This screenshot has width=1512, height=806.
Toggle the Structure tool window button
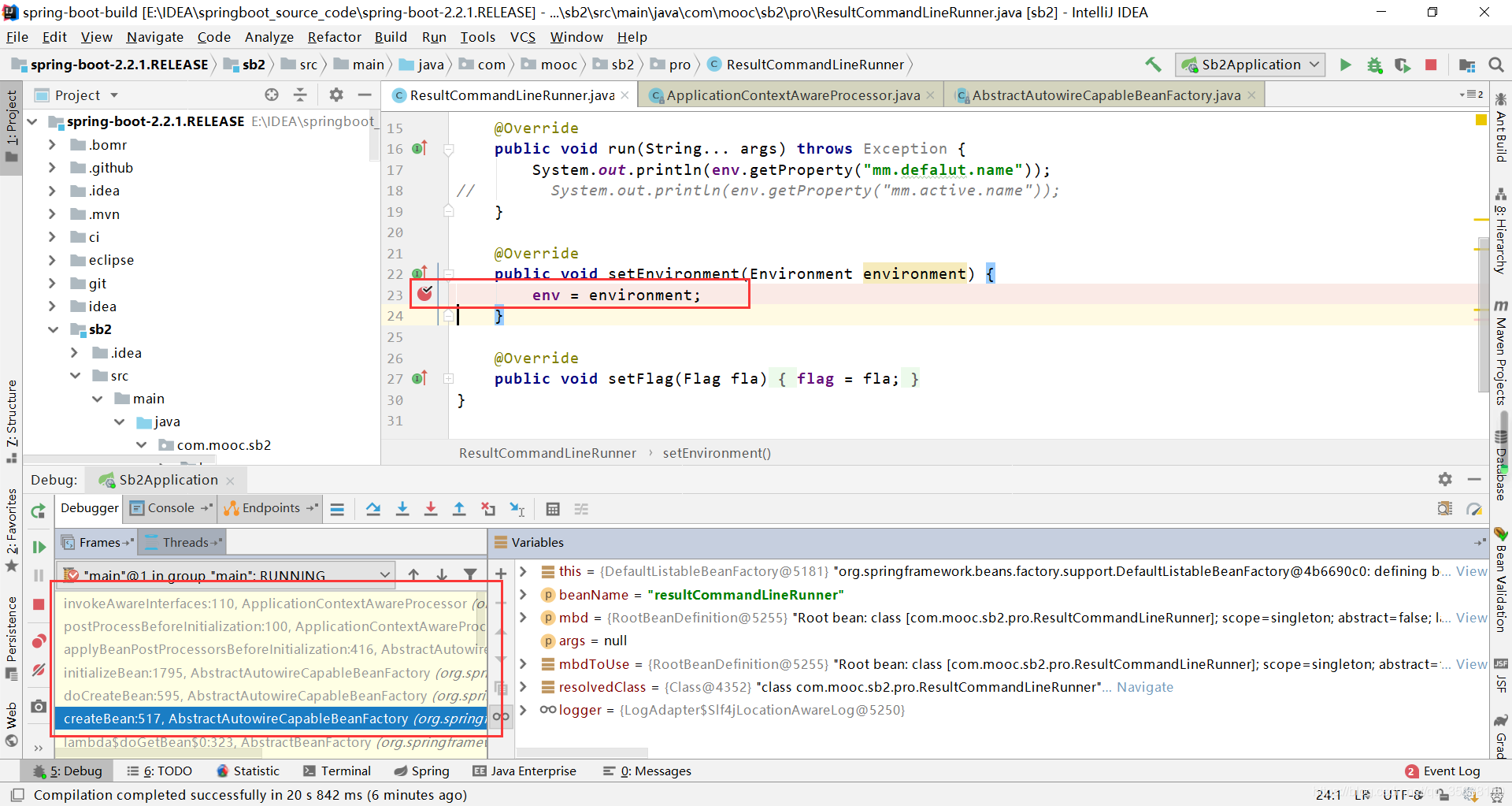coord(11,421)
